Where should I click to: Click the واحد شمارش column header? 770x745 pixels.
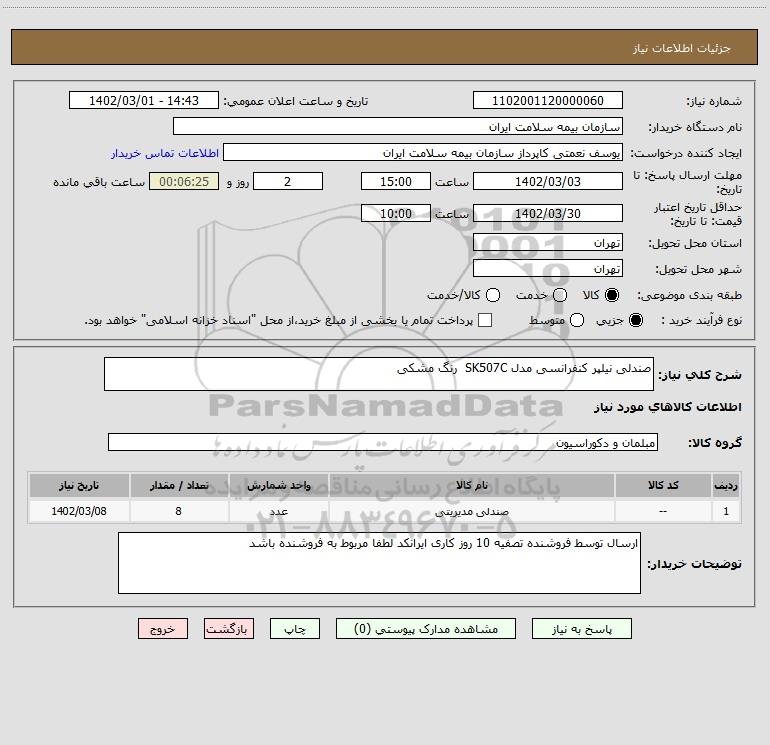coord(278,485)
